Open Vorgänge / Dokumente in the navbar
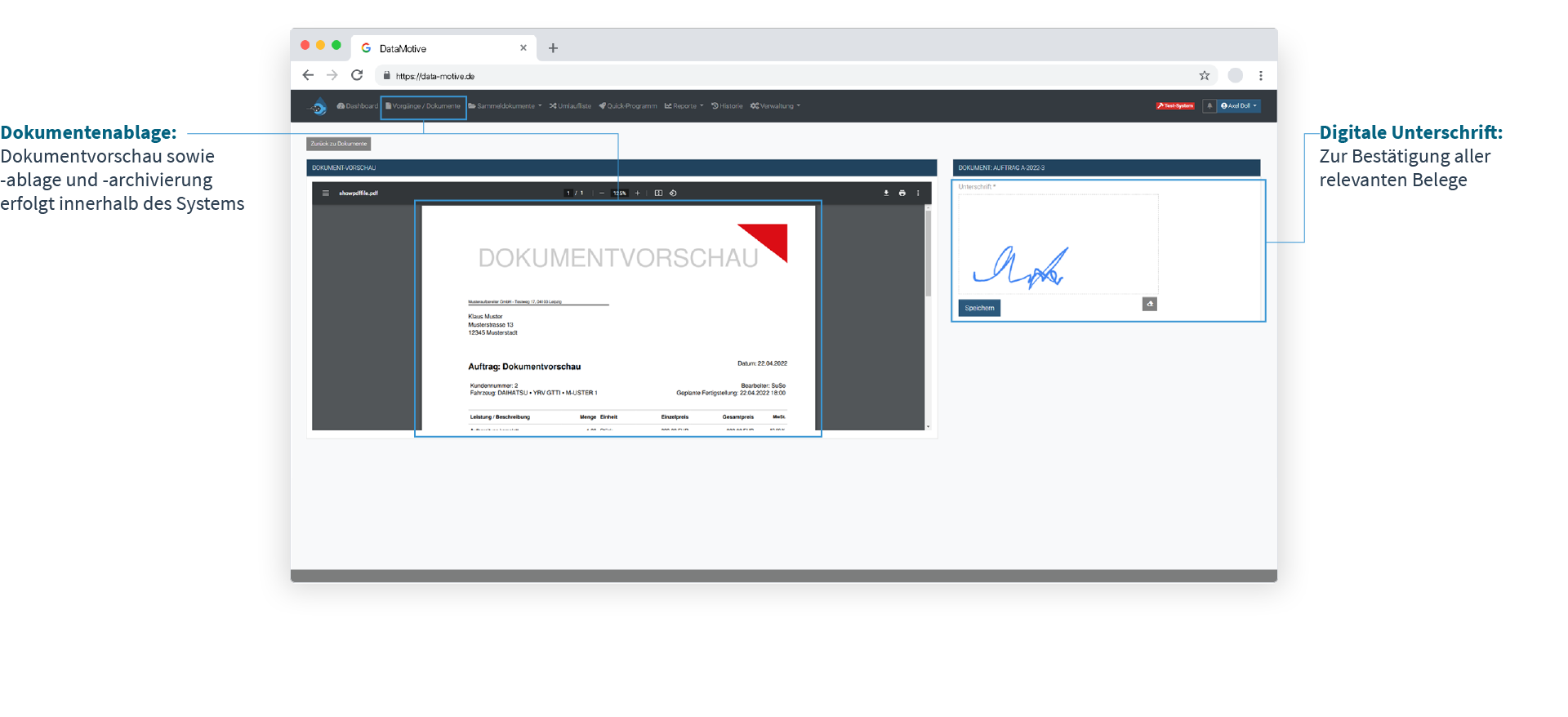The image size is (1568, 717). click(423, 106)
